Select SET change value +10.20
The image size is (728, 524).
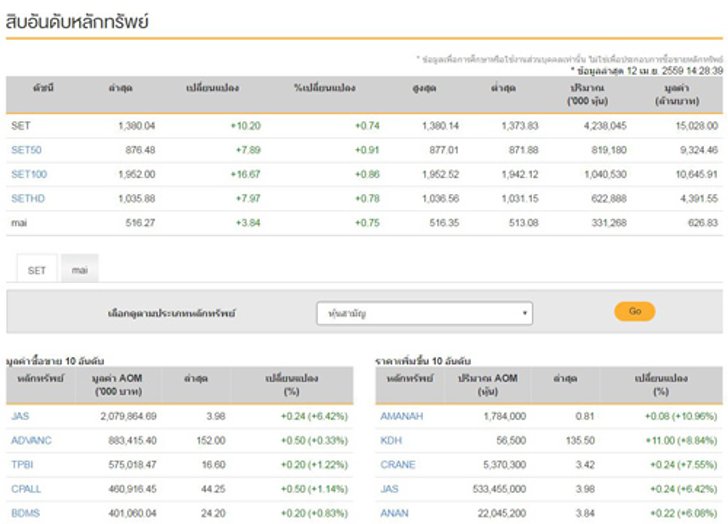coord(246,126)
